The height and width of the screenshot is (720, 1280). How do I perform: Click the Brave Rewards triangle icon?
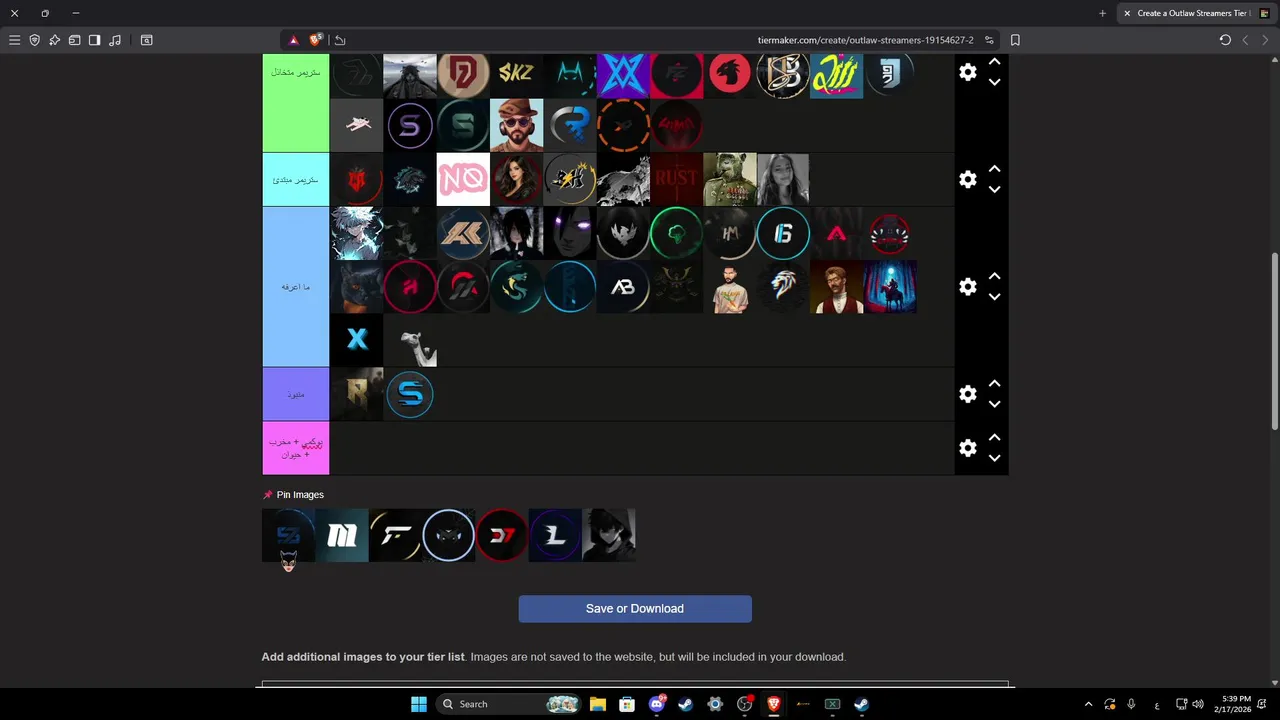(x=293, y=40)
